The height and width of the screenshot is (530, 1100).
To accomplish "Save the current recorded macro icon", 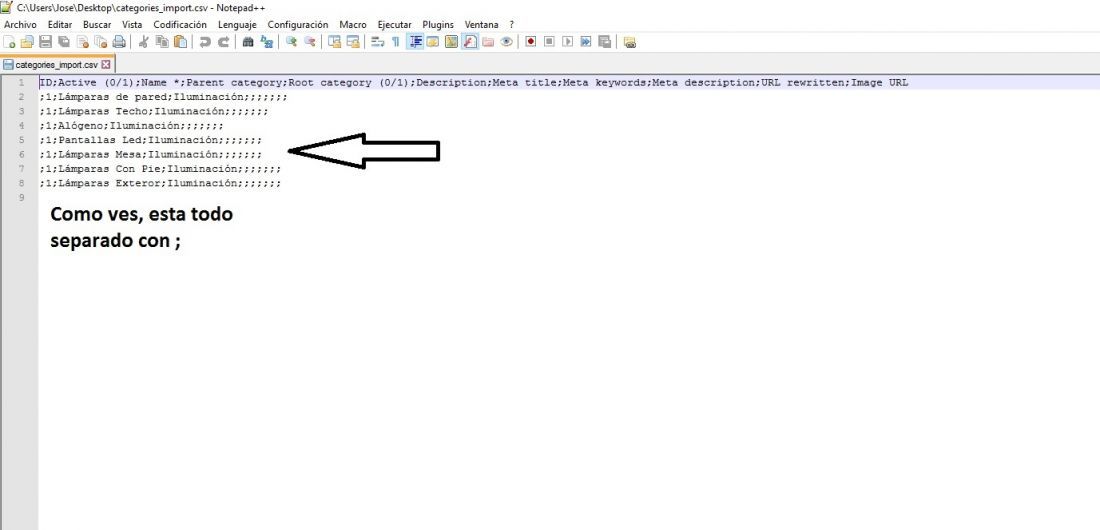I will tap(605, 42).
